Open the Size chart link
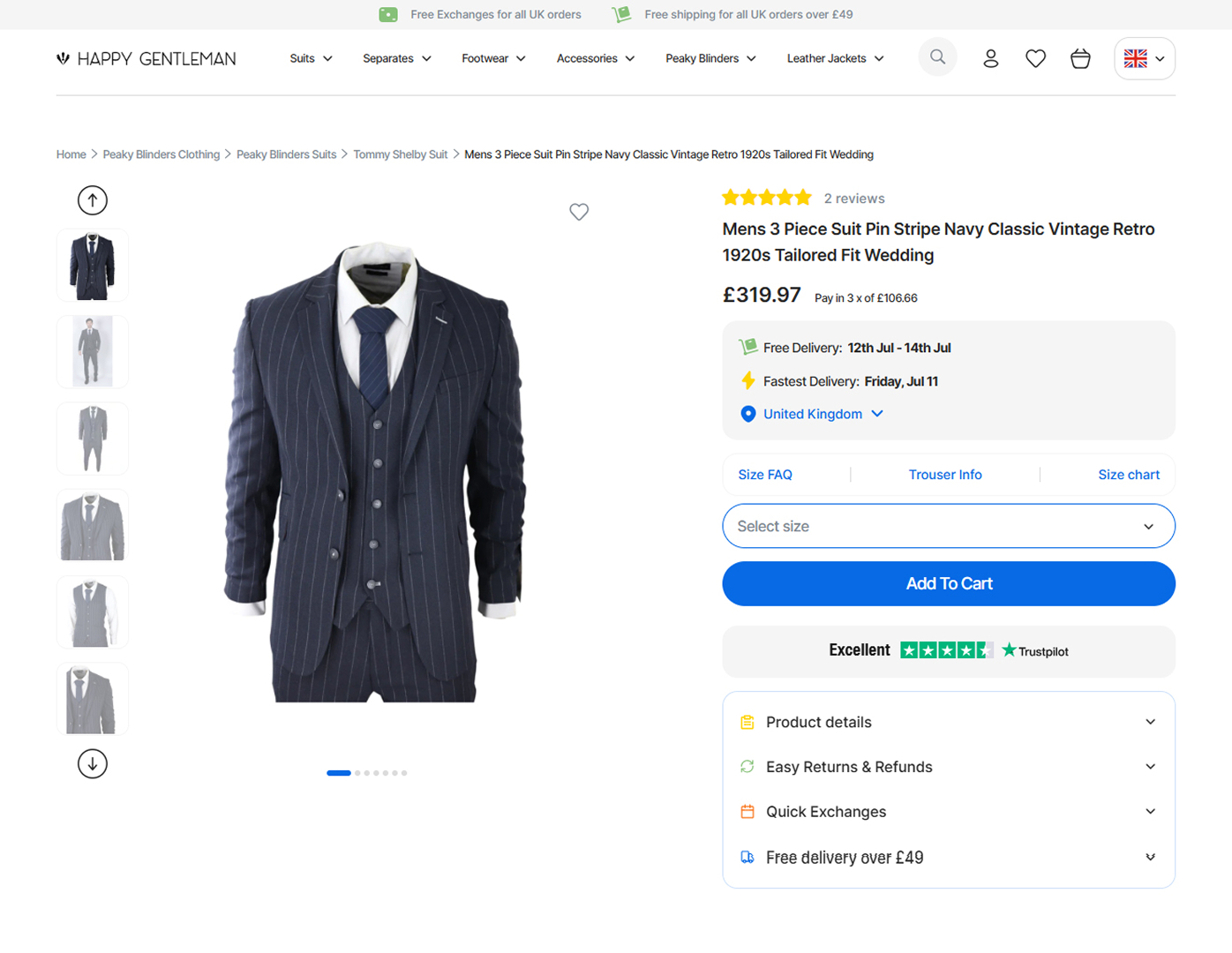This screenshot has height=953, width=1232. click(1129, 475)
